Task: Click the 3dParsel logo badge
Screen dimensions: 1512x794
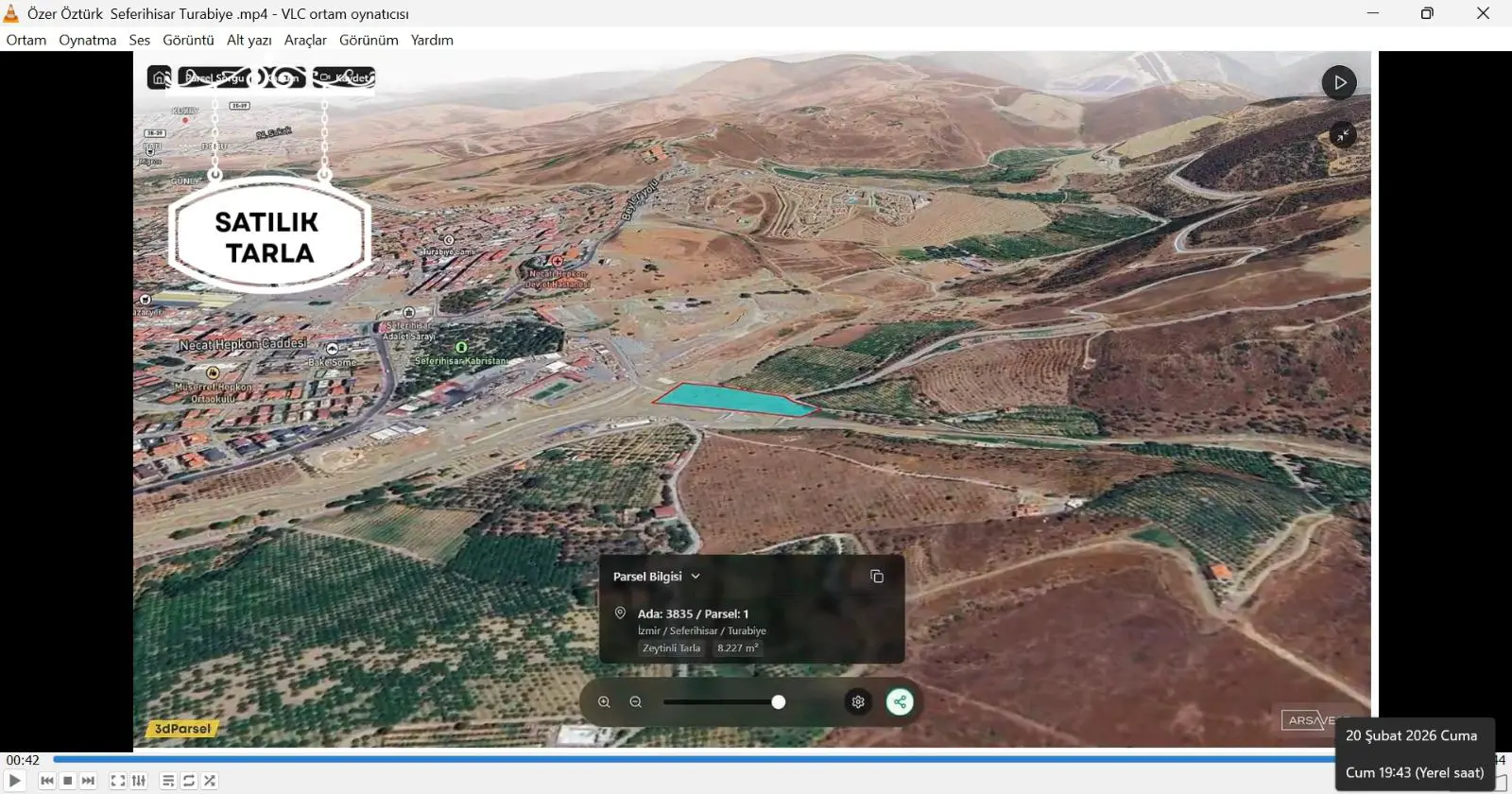Action: [x=183, y=729]
